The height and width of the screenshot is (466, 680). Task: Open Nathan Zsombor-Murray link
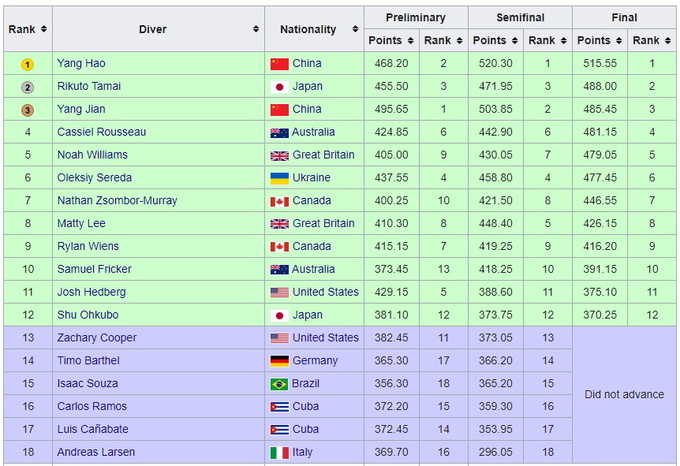pyautogui.click(x=117, y=201)
